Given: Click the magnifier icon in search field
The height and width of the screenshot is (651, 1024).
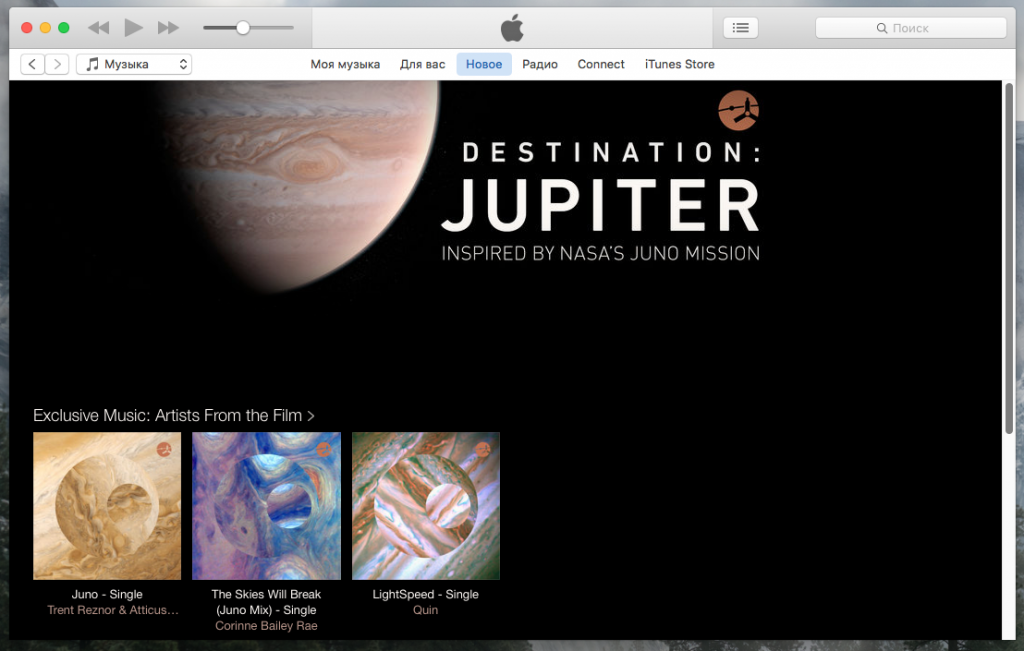Looking at the screenshot, I should pos(882,28).
